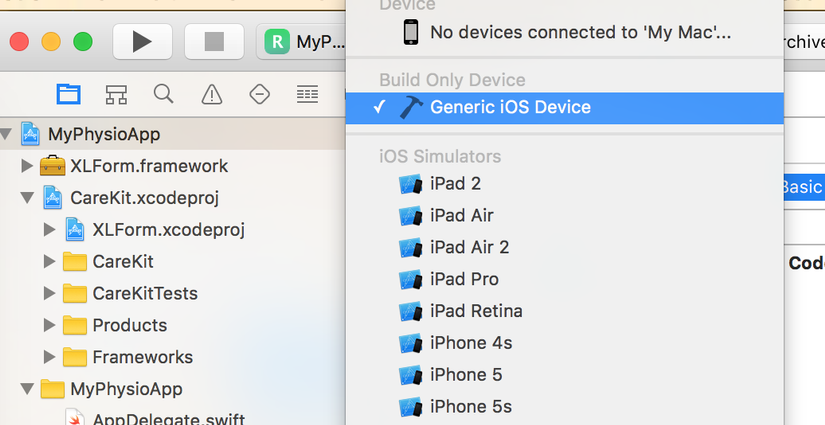Open the Find navigator magnifier icon
Screen dimensions: 825x425
pos(164,94)
